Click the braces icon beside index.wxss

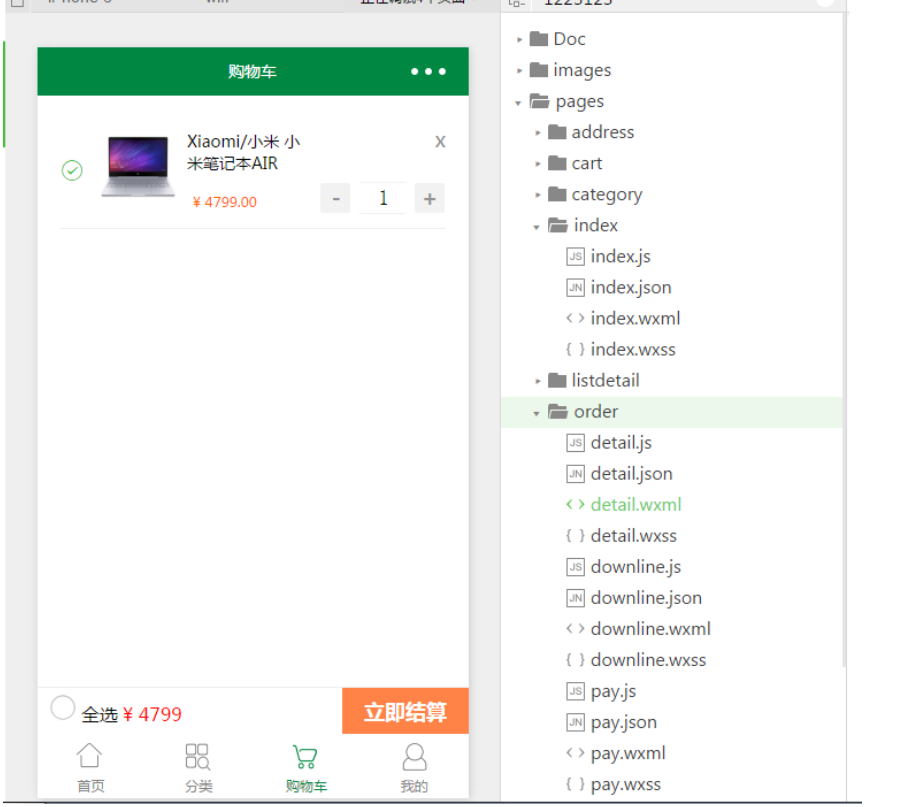tap(576, 349)
